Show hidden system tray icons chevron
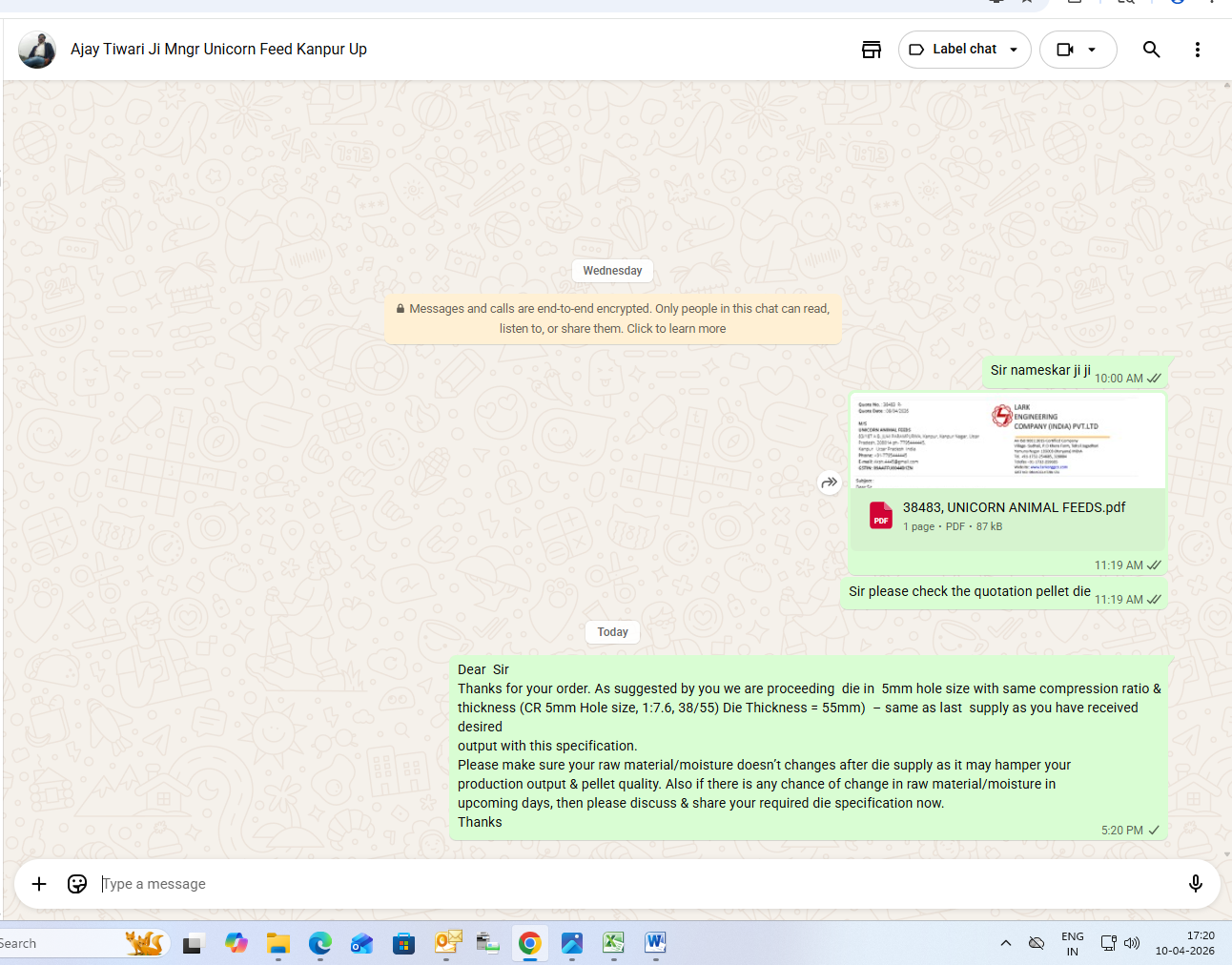The width and height of the screenshot is (1232, 965). coord(1005,943)
